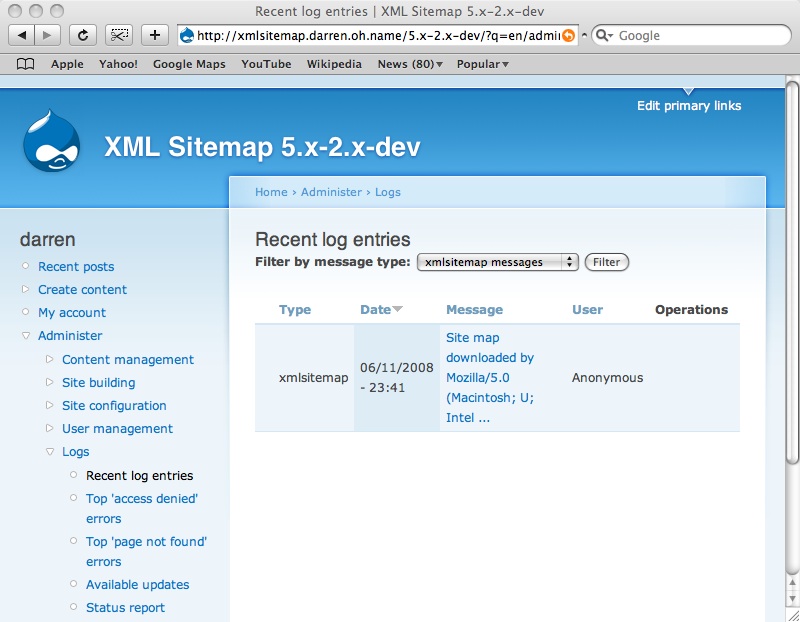Click the XML Sitemap 5.x-2.x-dev site title
The height and width of the screenshot is (622, 800).
[x=262, y=147]
